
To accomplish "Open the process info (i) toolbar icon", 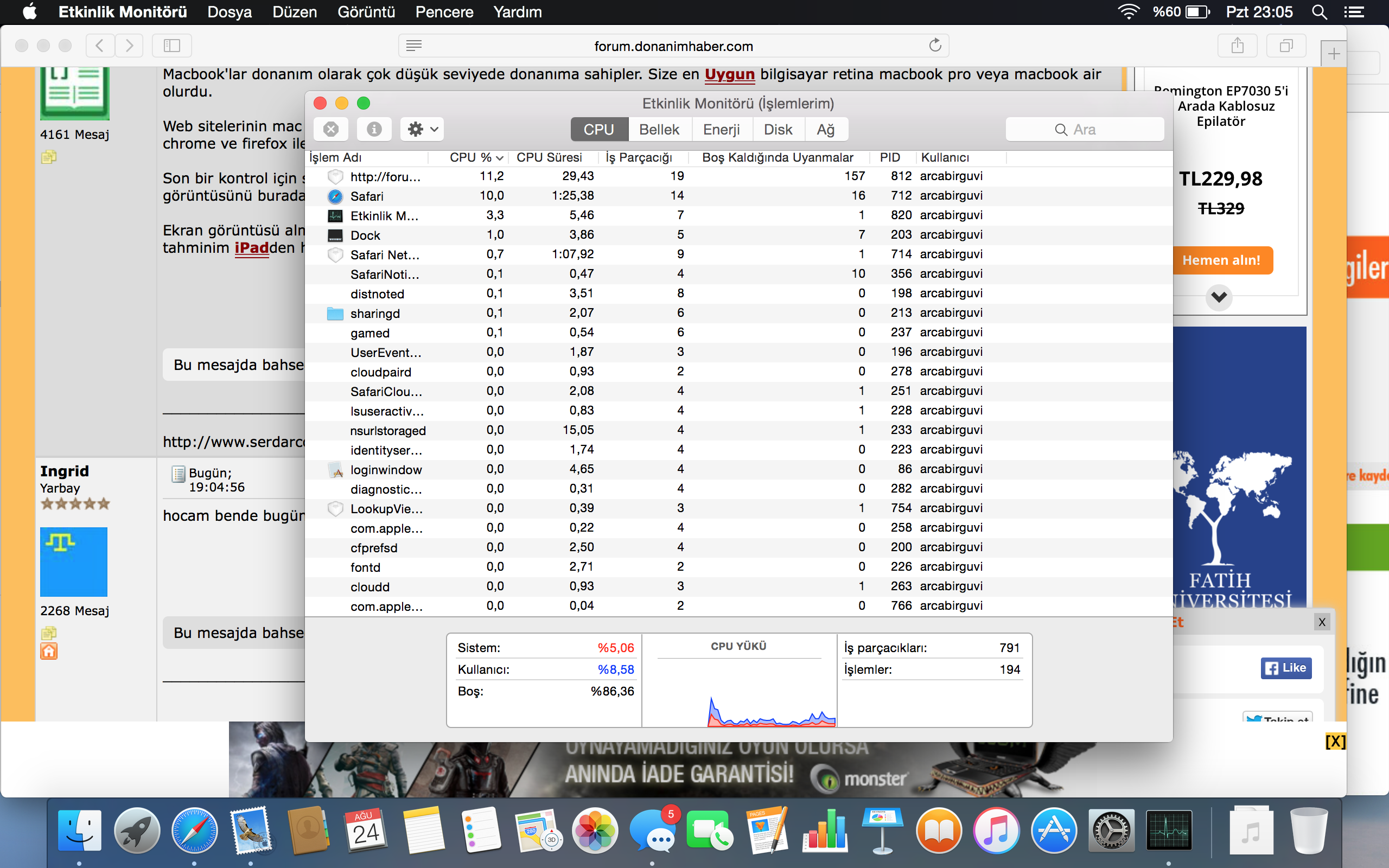I will pyautogui.click(x=374, y=129).
